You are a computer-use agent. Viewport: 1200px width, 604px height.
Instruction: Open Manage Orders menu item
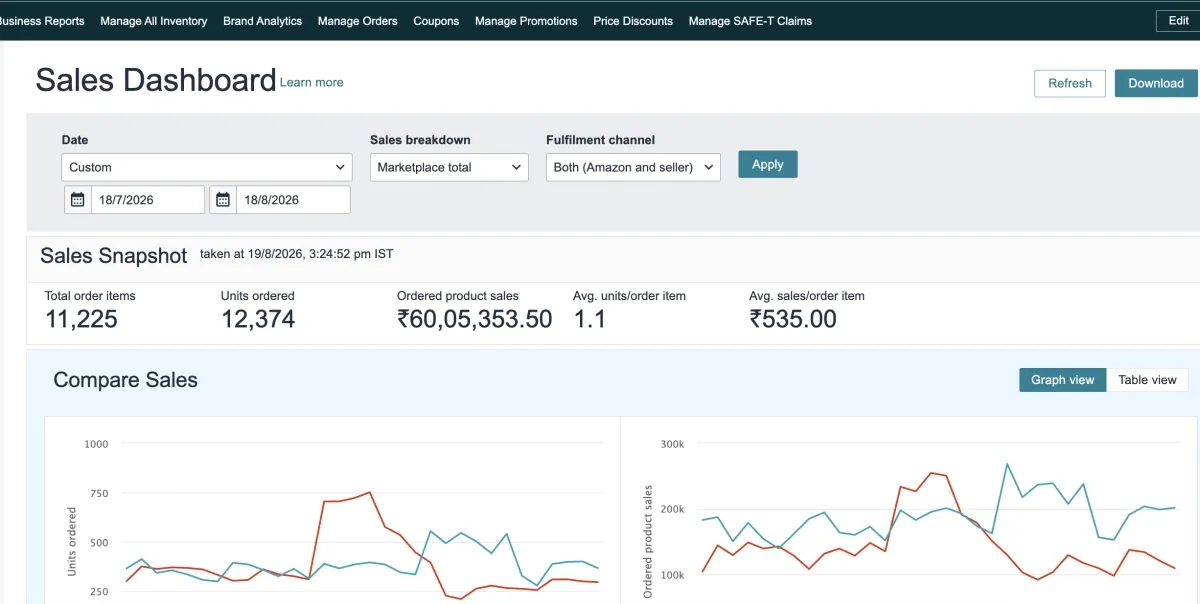[x=357, y=21]
